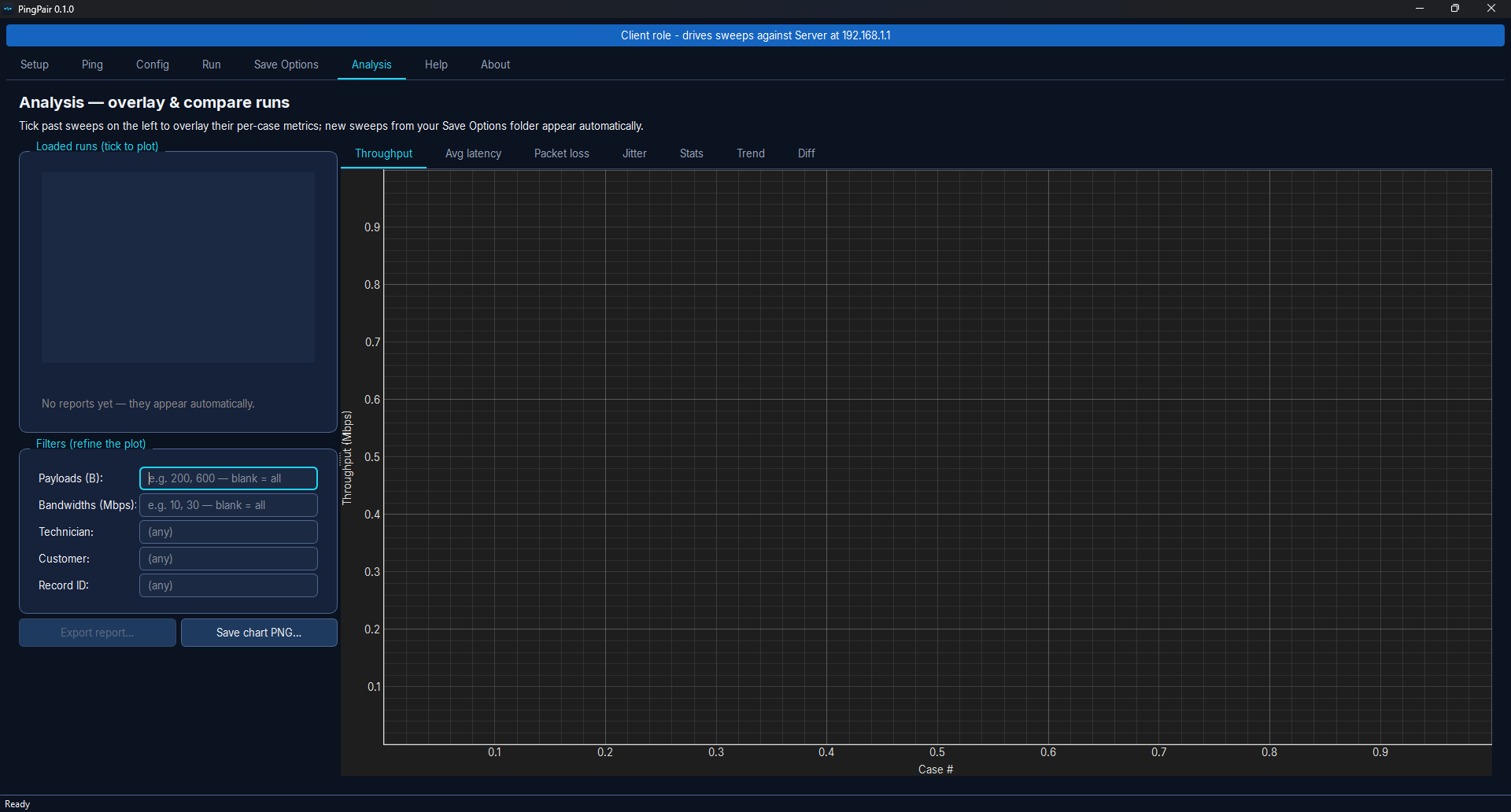Switch to the Ping tab
1511x812 pixels.
pyautogui.click(x=92, y=65)
